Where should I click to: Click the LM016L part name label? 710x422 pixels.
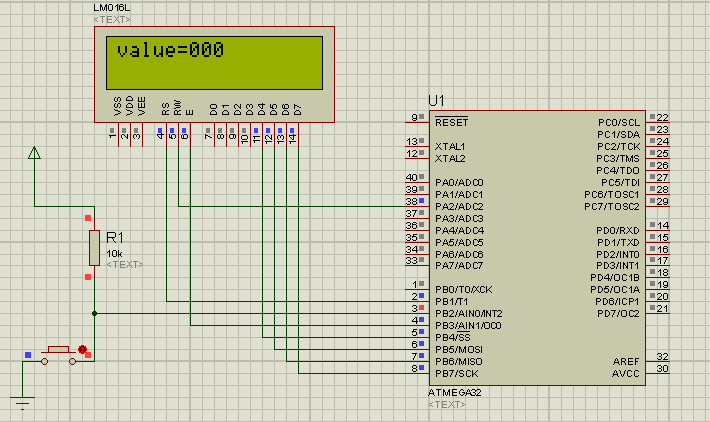(x=111, y=9)
